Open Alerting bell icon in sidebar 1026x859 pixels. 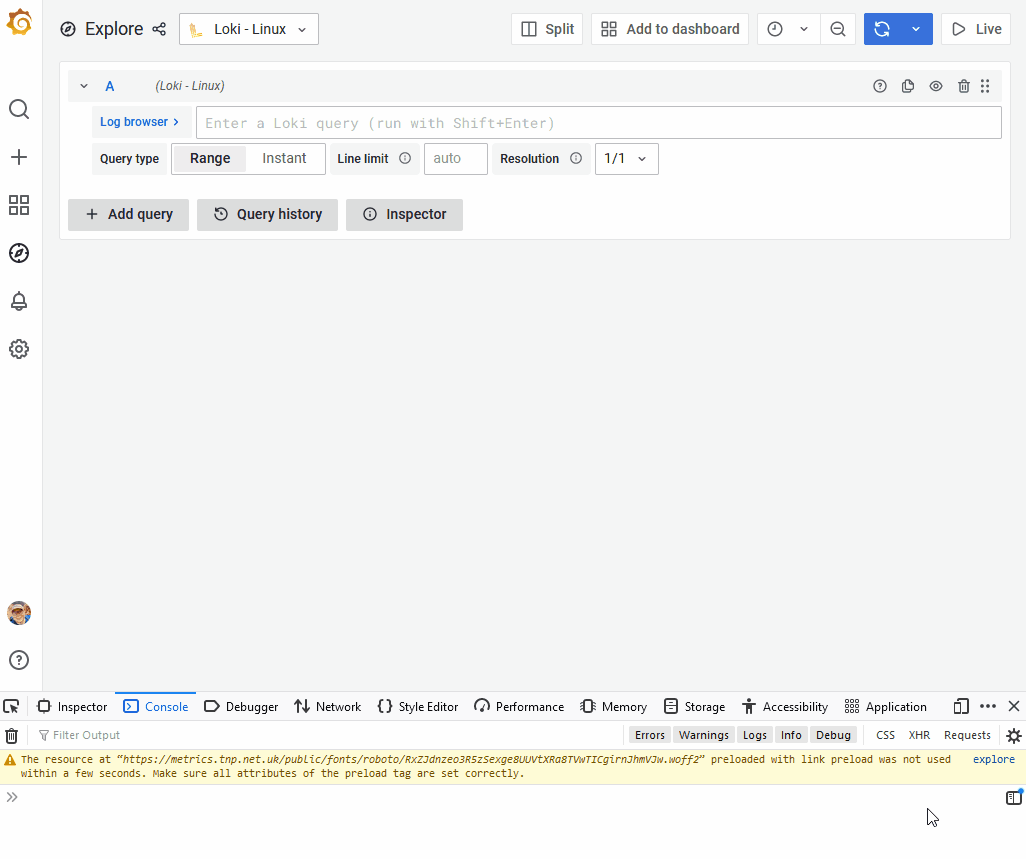19,301
